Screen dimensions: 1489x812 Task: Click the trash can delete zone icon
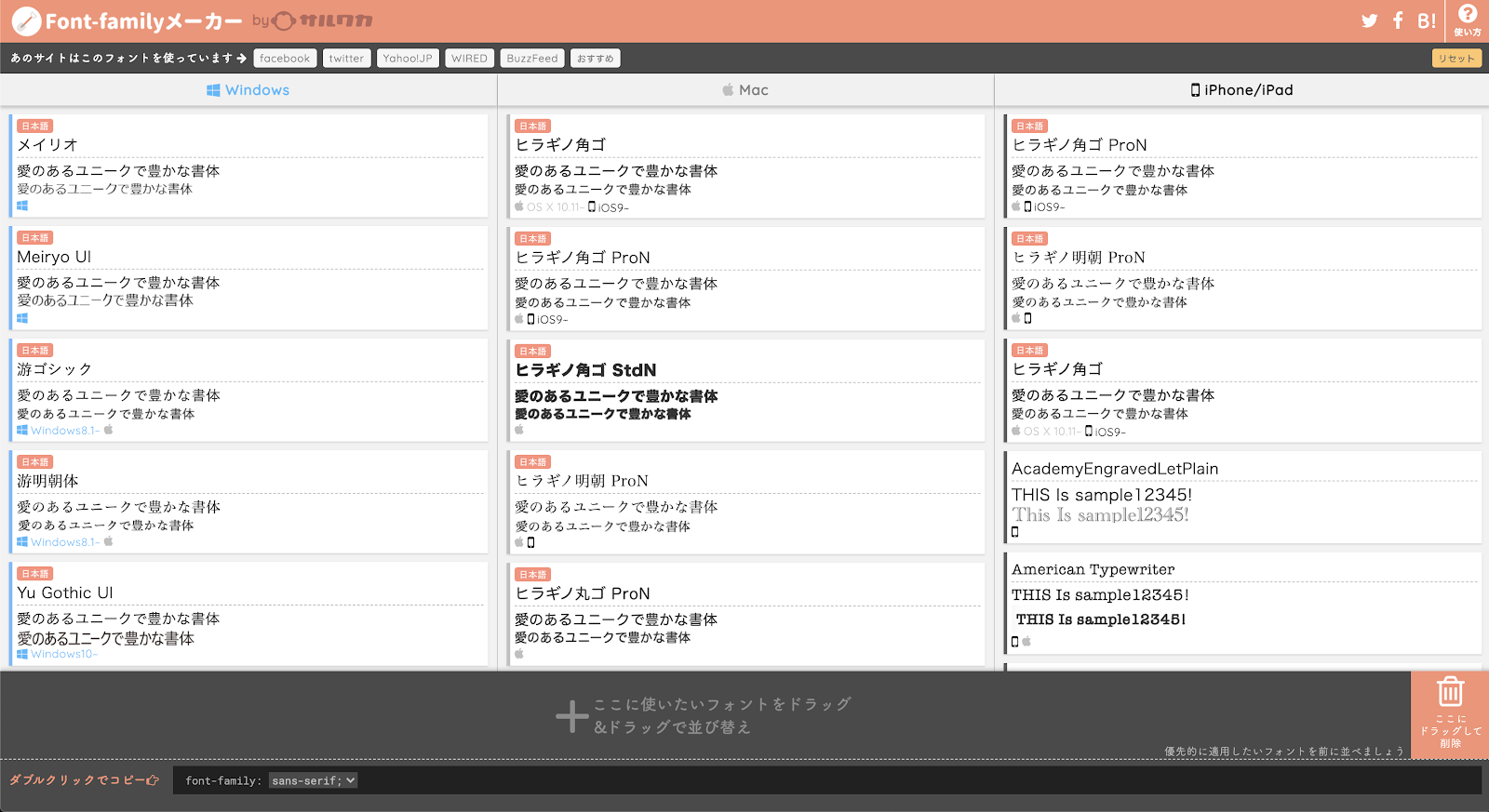1450,693
